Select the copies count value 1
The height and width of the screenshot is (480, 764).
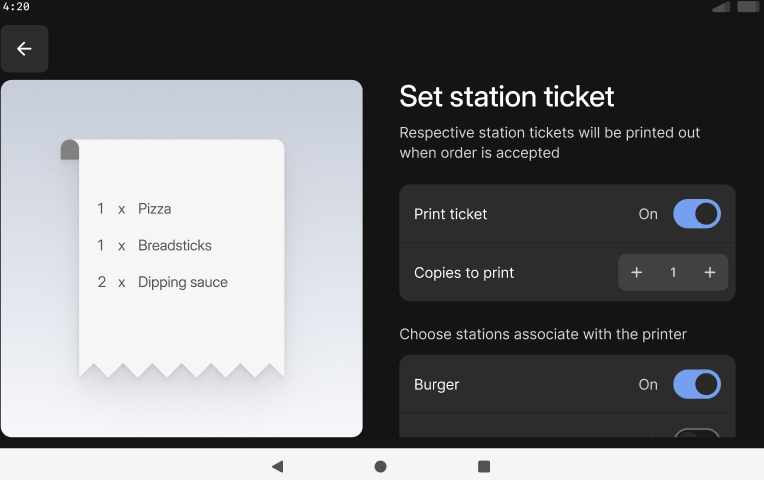point(673,272)
